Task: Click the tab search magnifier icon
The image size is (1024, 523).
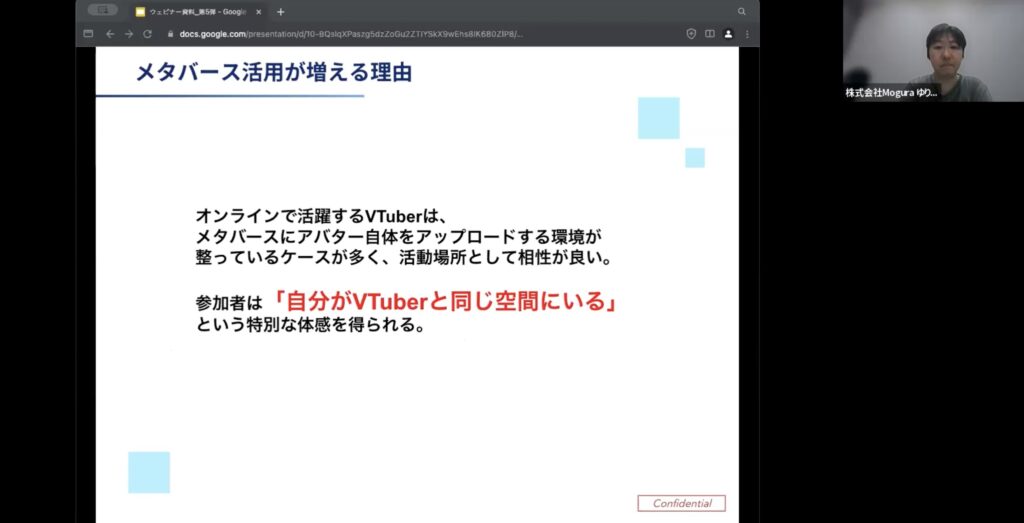Action: [741, 12]
